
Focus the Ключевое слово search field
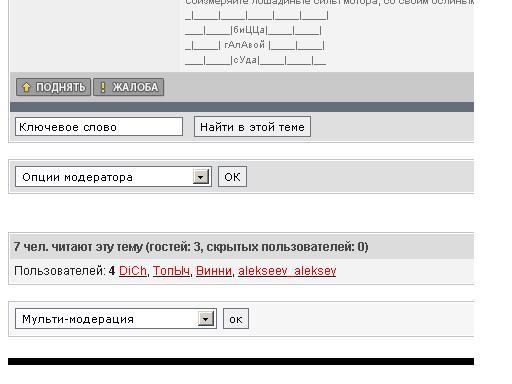click(99, 127)
